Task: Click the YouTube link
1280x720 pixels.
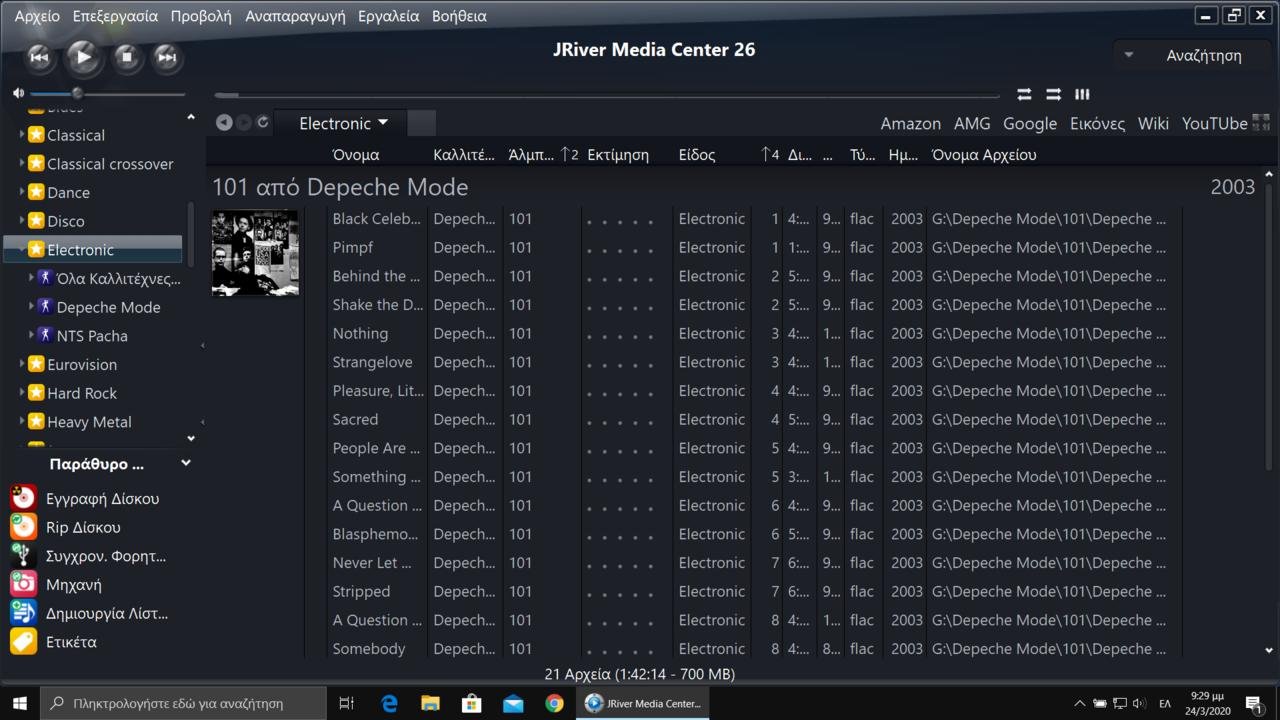Action: (1214, 123)
